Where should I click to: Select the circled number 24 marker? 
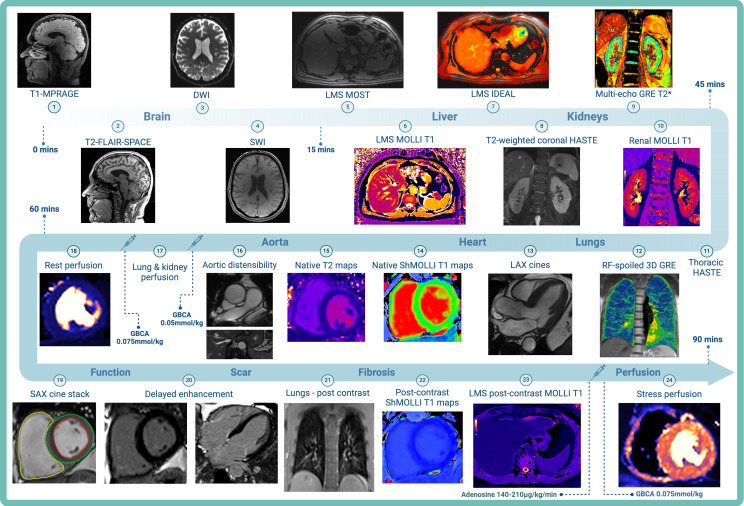pyautogui.click(x=669, y=380)
